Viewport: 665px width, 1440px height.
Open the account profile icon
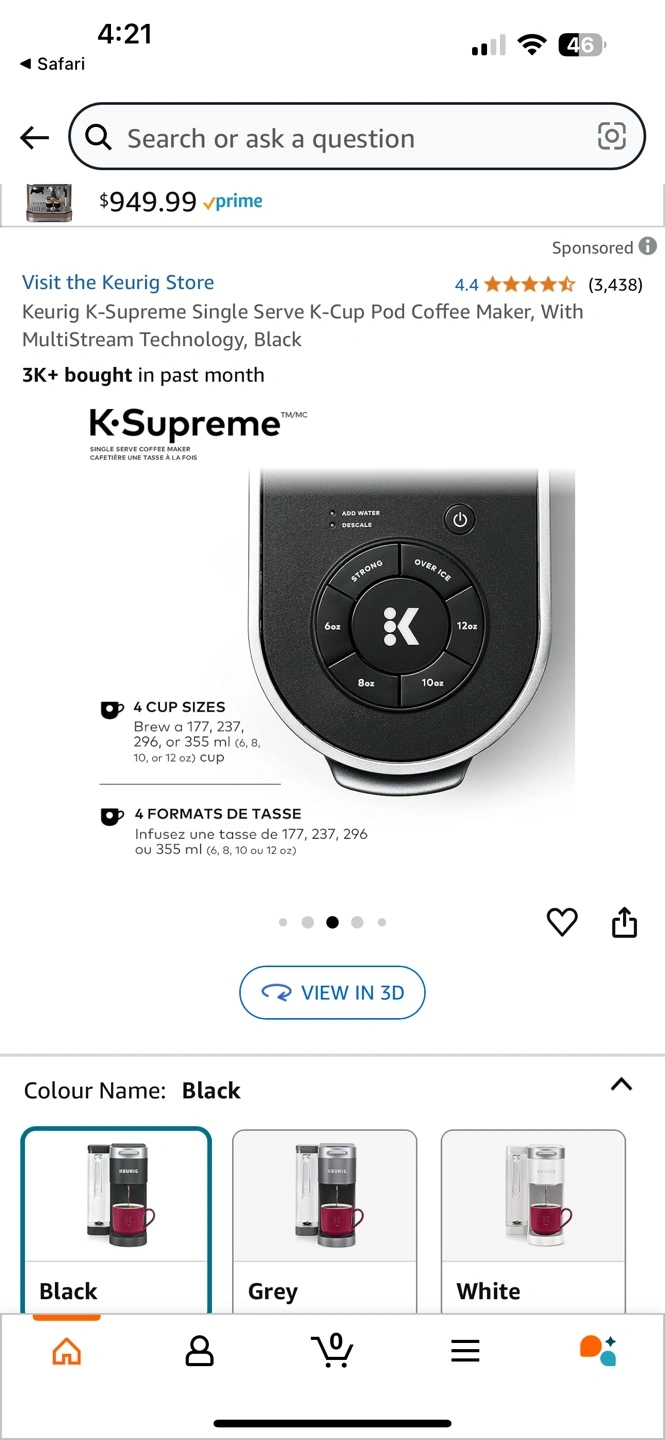tap(200, 1351)
